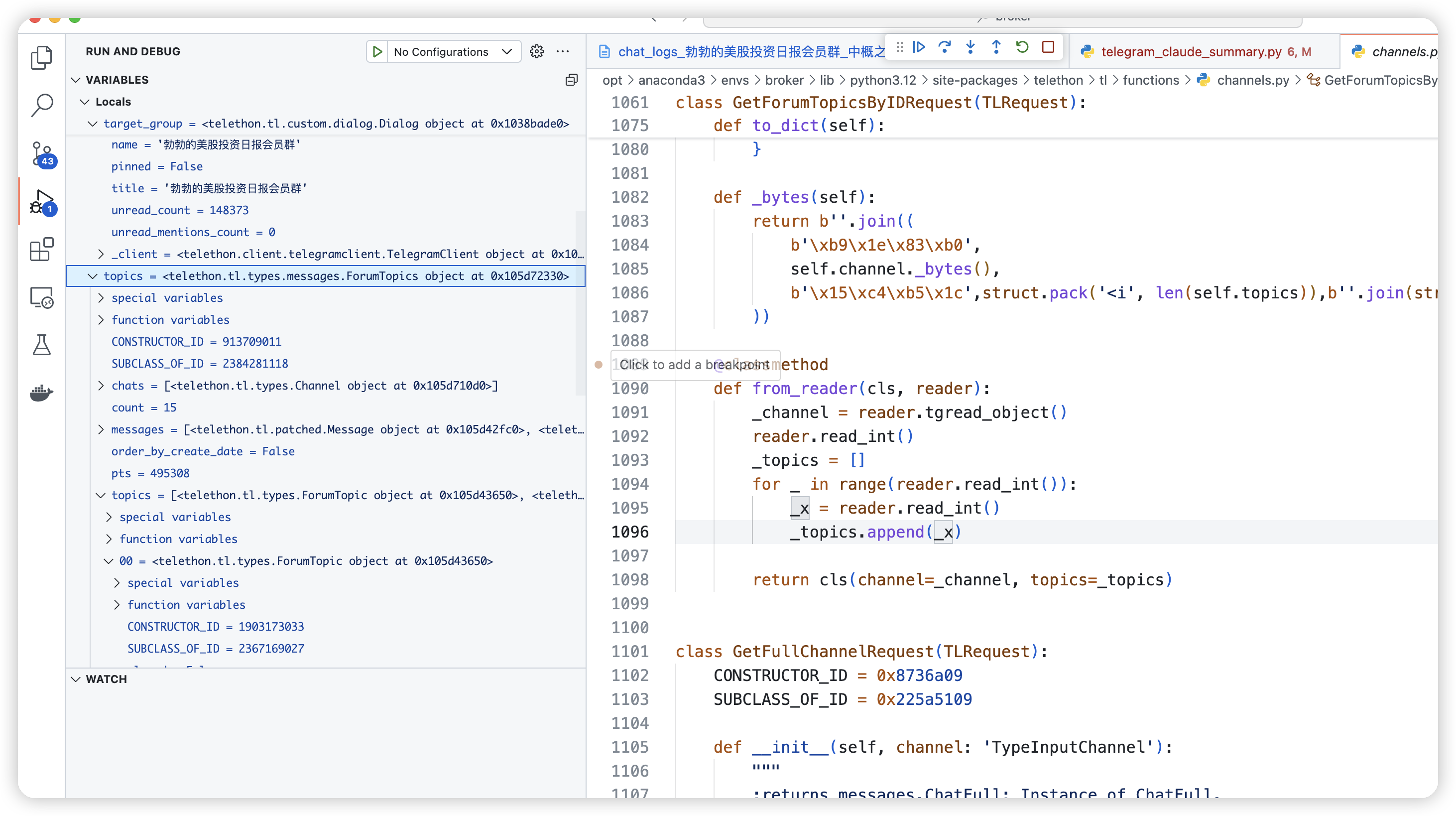Collapse all variables with the collapse icon
1456x816 pixels.
coord(572,80)
